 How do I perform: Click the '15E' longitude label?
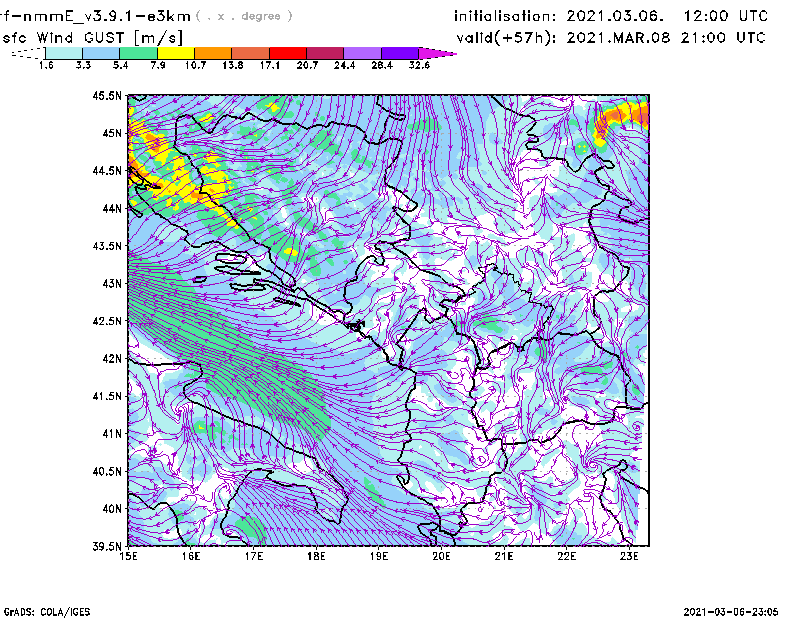(128, 556)
